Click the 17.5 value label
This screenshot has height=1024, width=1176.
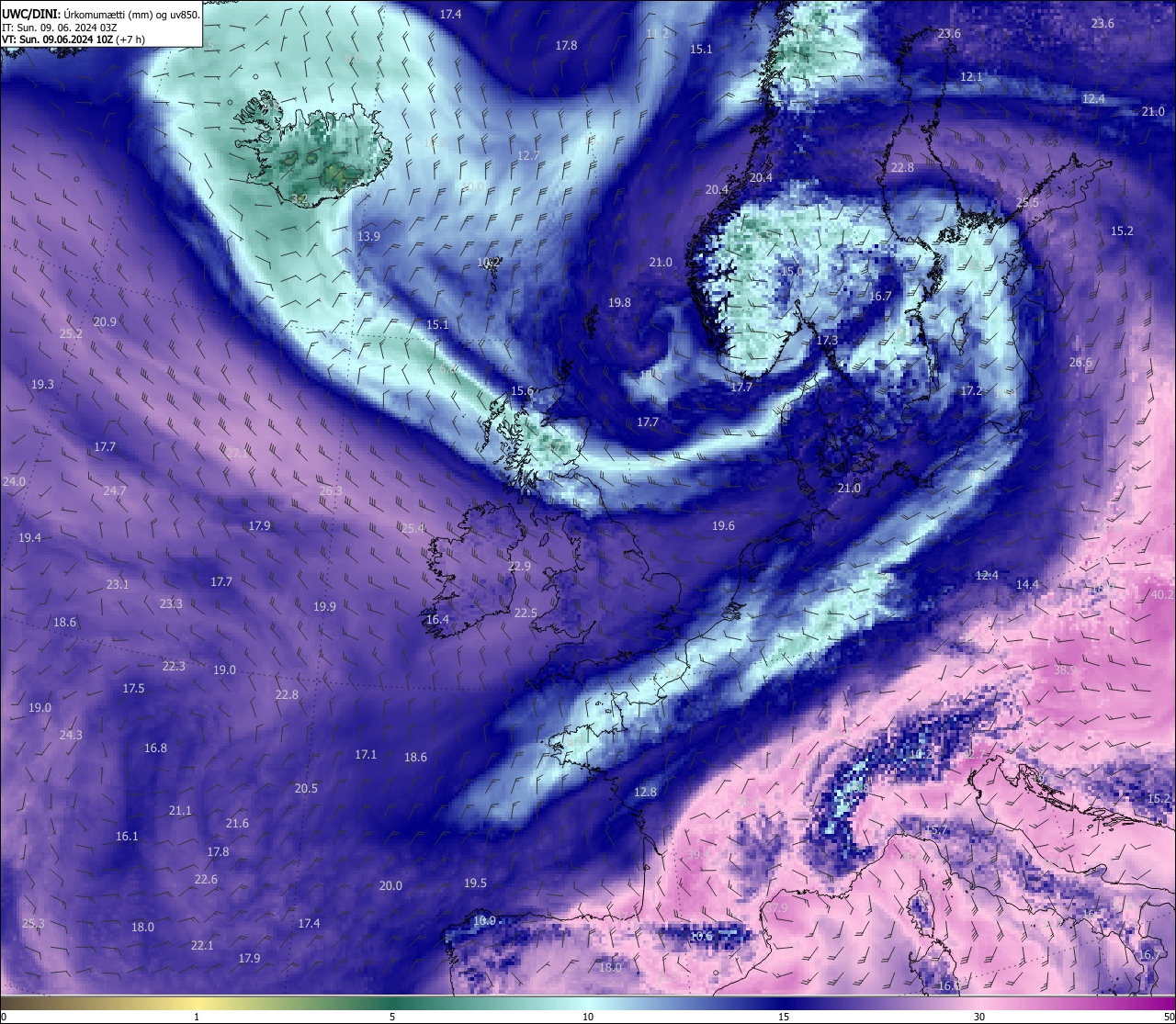click(133, 689)
